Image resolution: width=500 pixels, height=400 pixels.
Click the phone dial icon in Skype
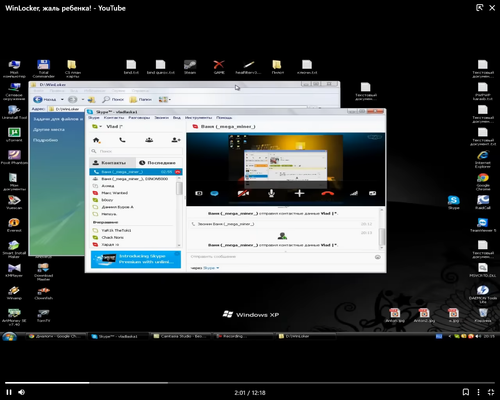122,140
